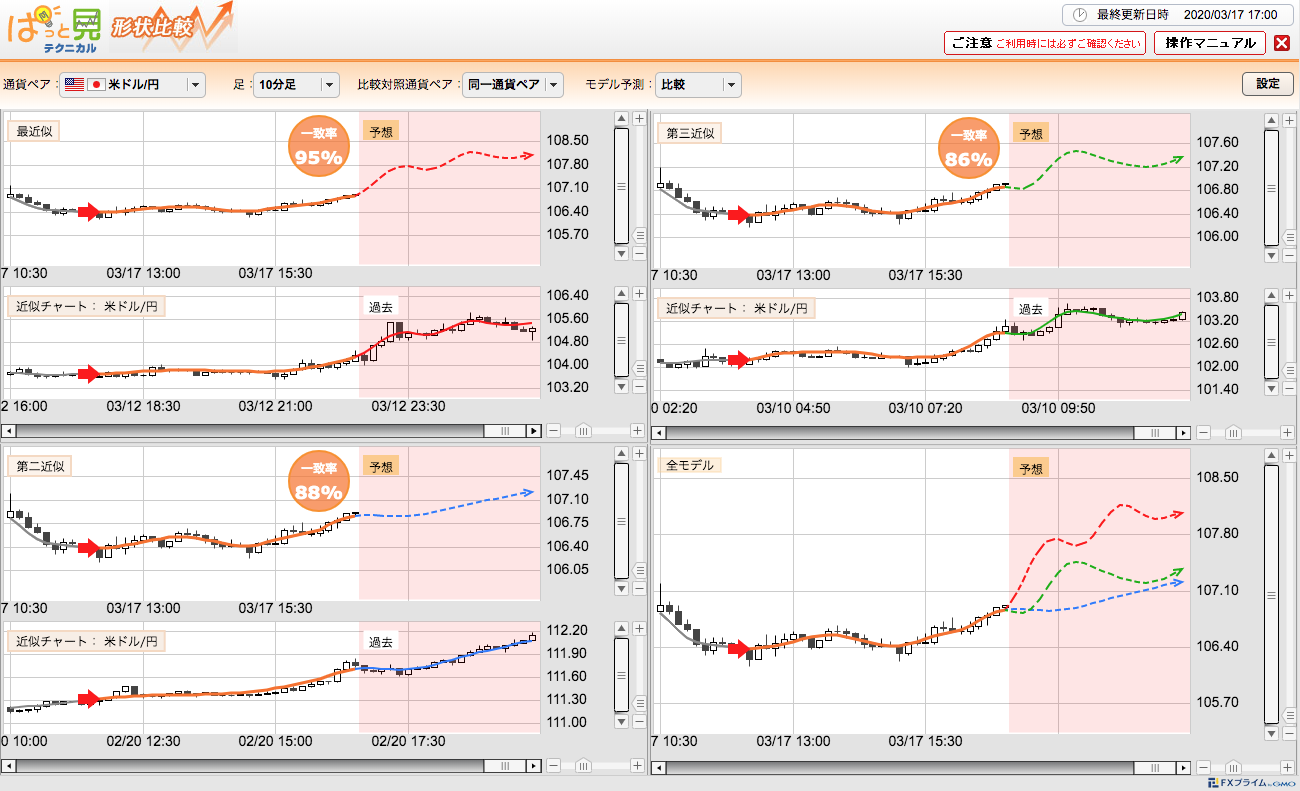
Task: Click horizontal zoom-in plus under 第三近似 panel
Action: 1288,433
